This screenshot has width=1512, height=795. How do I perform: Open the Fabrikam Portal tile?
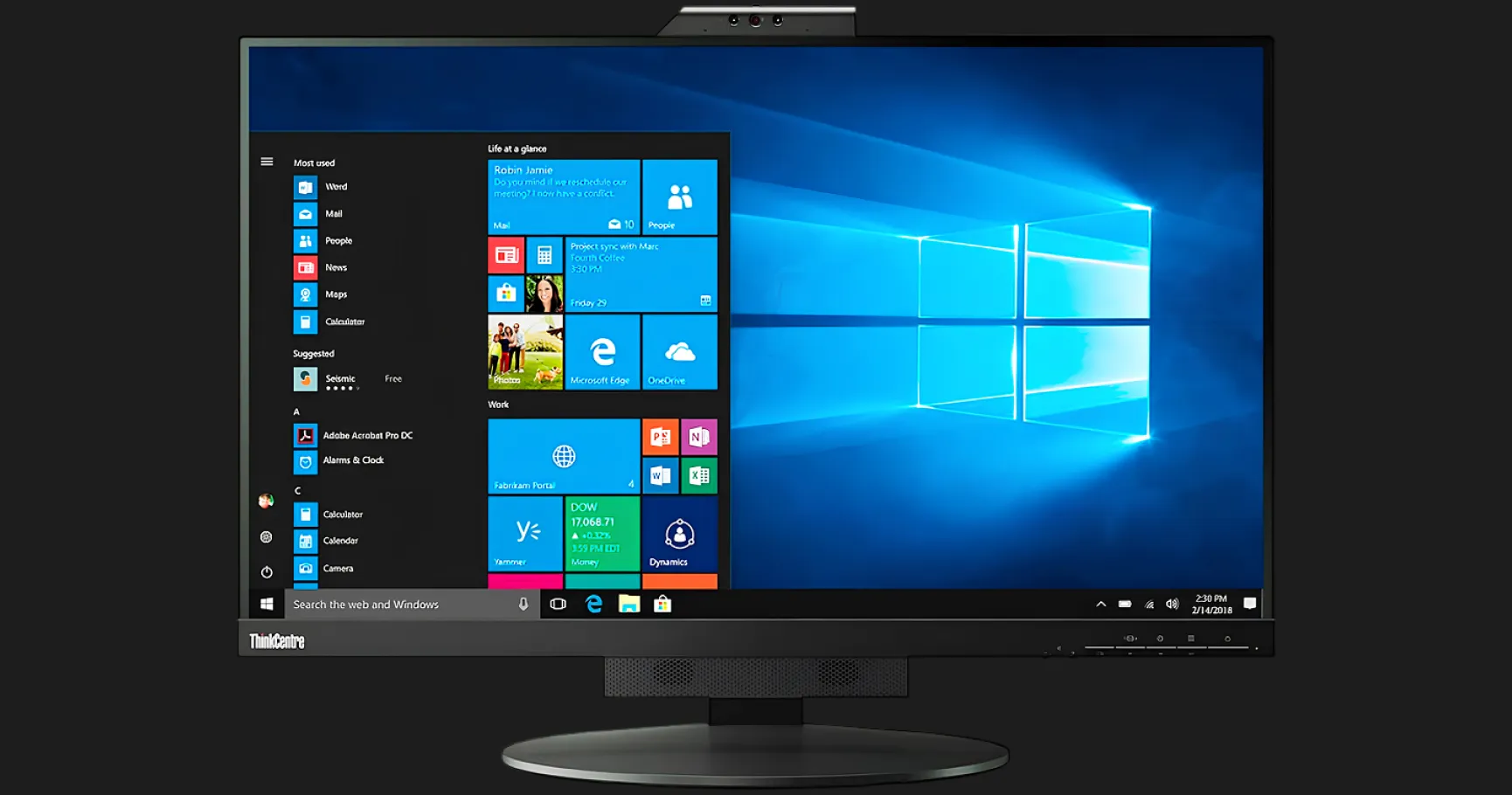[x=564, y=456]
